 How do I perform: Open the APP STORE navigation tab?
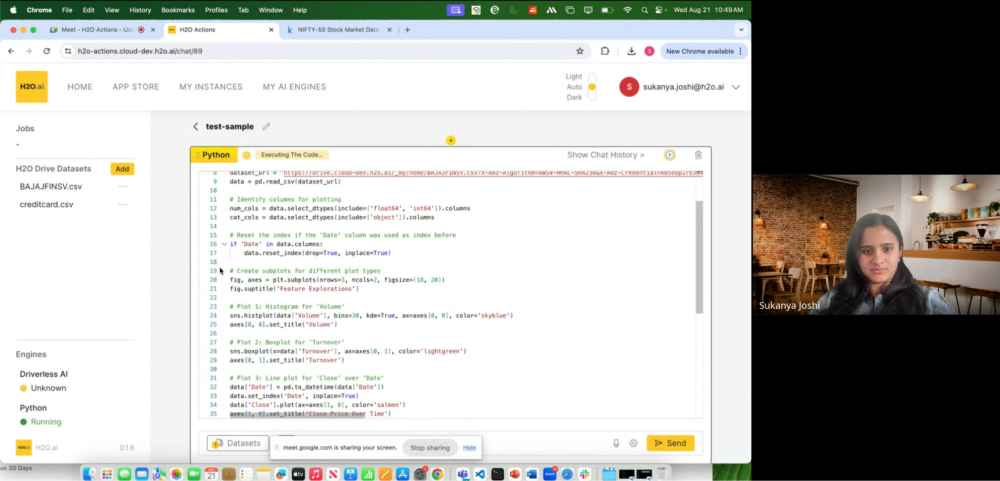point(135,87)
